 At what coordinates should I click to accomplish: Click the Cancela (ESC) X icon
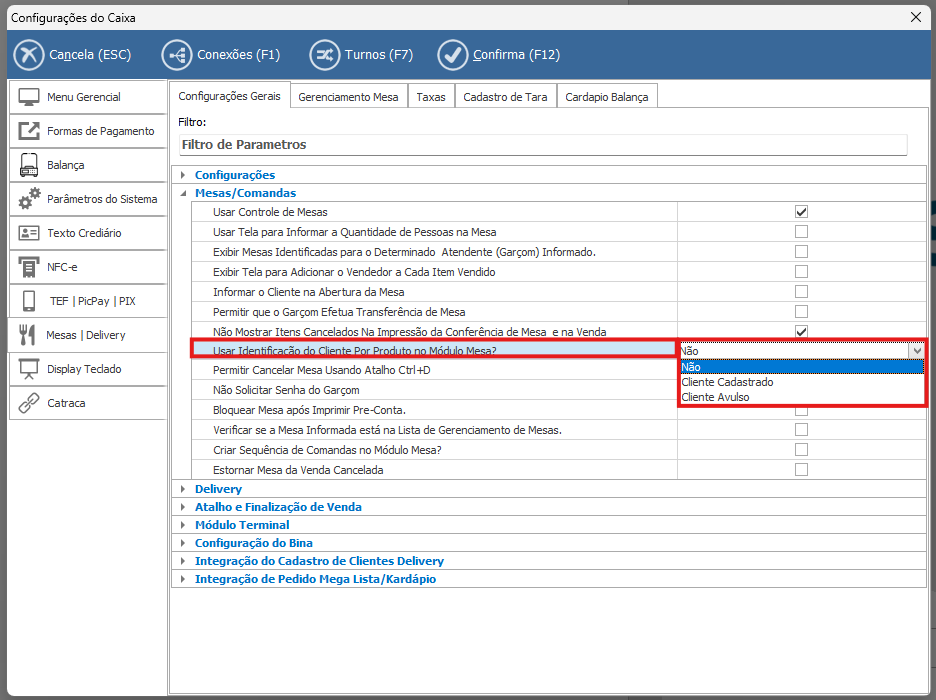tap(30, 54)
